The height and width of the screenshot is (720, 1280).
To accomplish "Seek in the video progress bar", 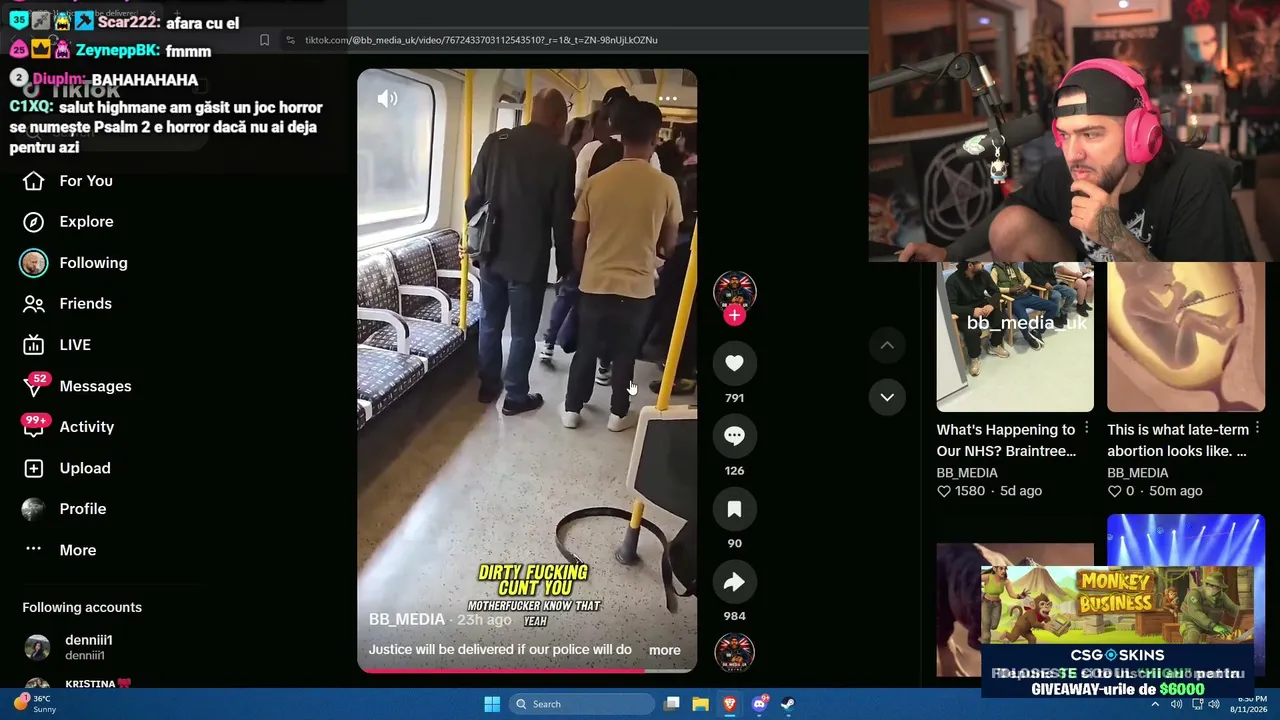I will pyautogui.click(x=527, y=670).
